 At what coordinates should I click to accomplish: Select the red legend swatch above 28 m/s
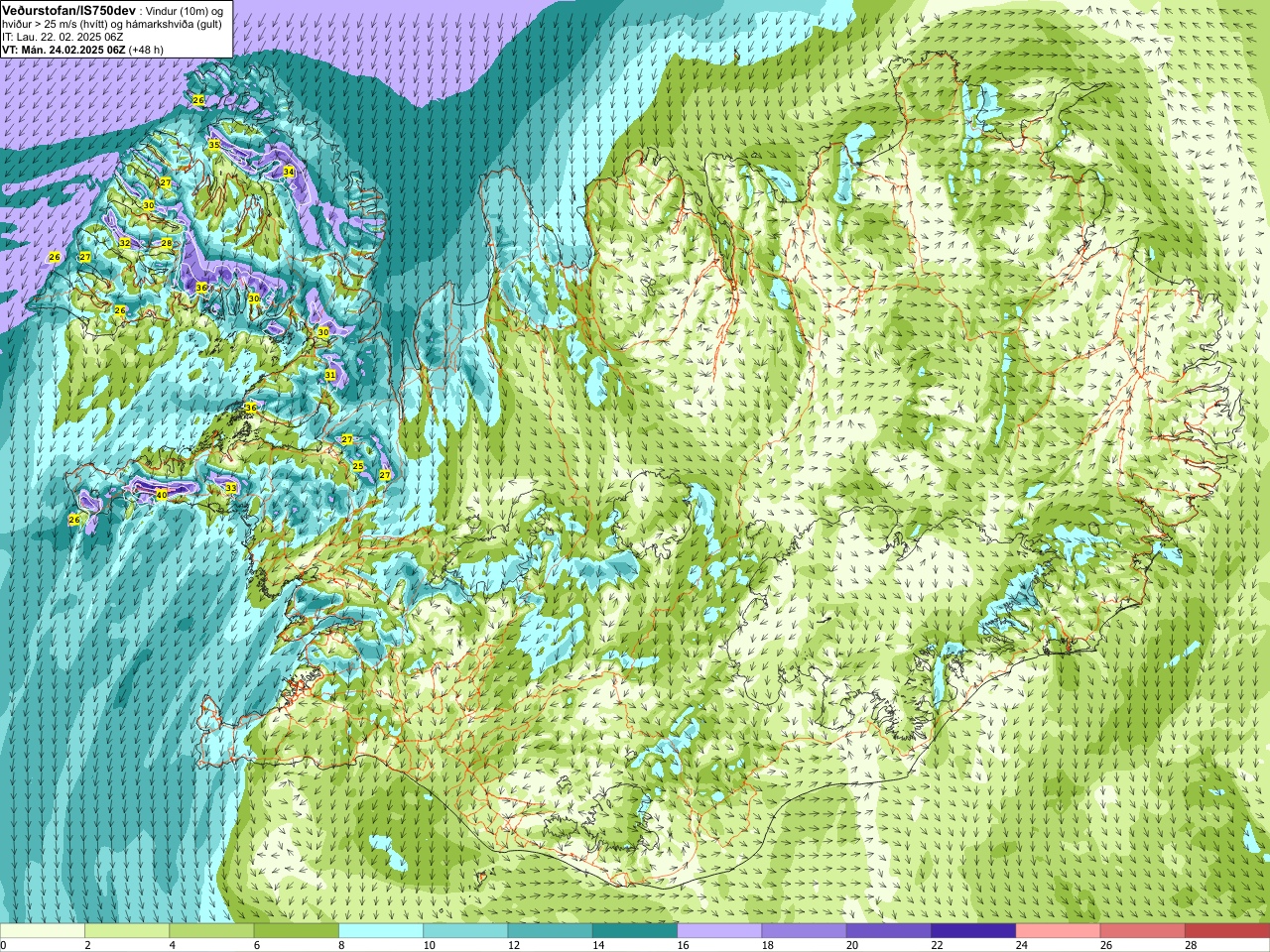[1227, 931]
